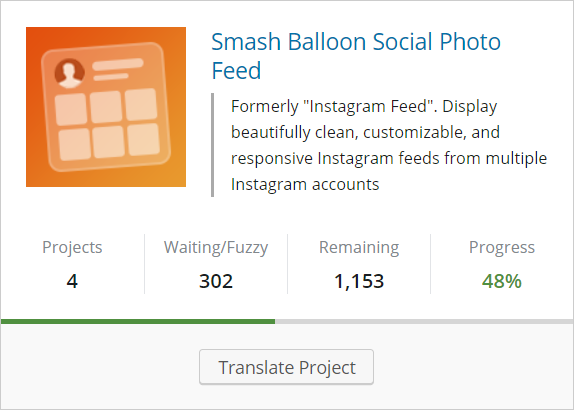Click the gray unfilled portion of progress bar
This screenshot has width=574, height=410.
[x=424, y=321]
